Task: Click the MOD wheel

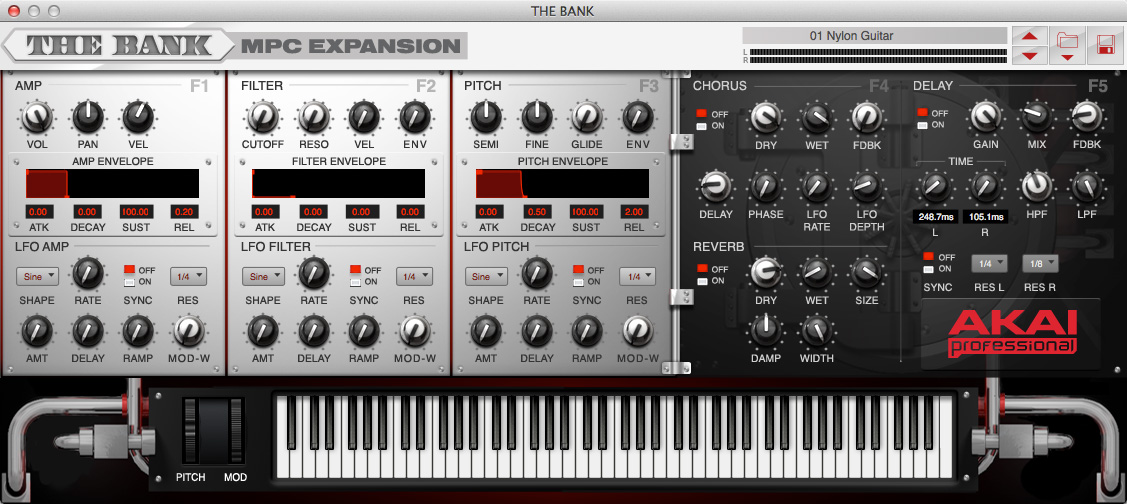Action: (x=236, y=431)
